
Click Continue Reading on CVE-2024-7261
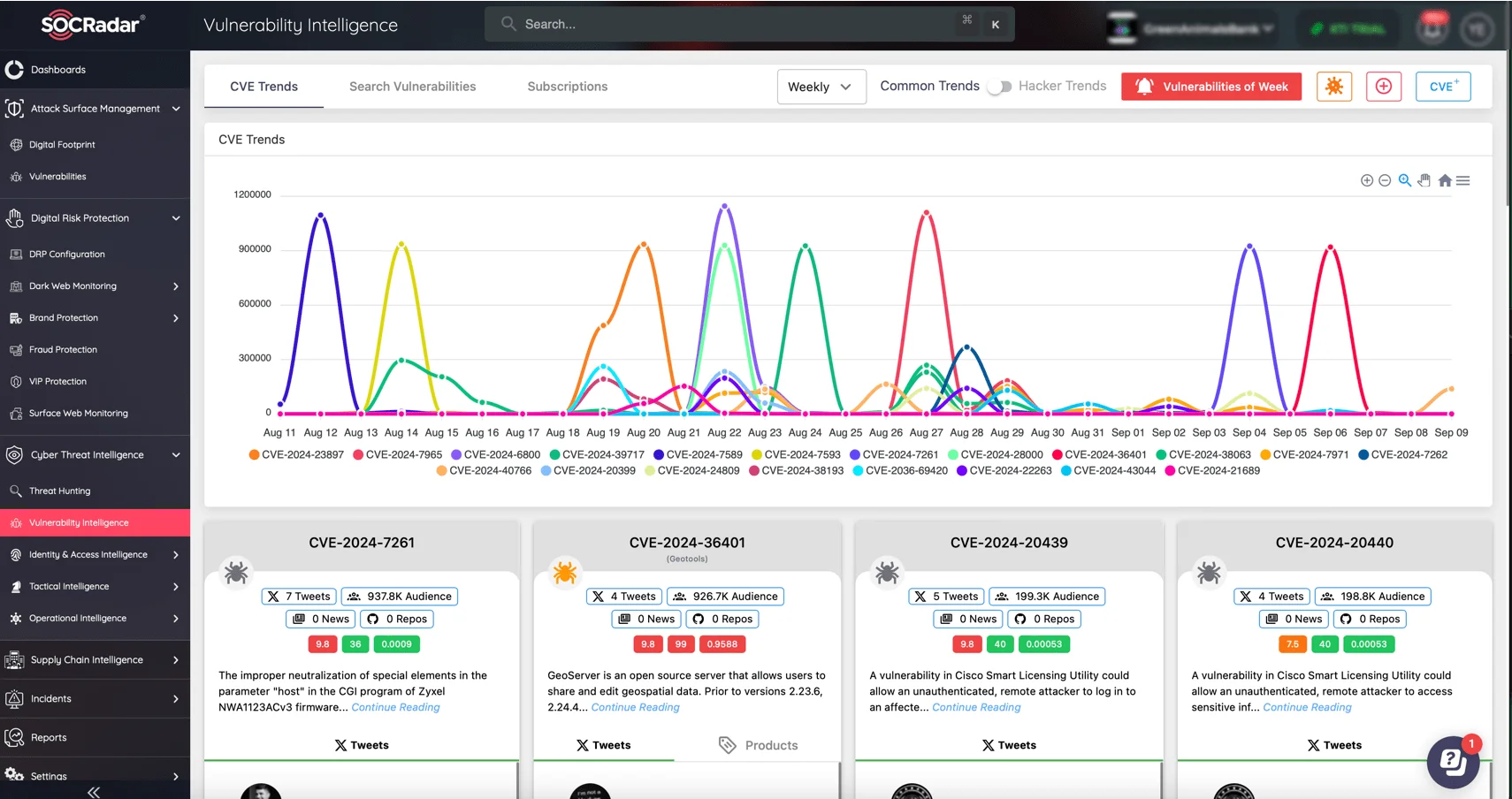pos(395,707)
